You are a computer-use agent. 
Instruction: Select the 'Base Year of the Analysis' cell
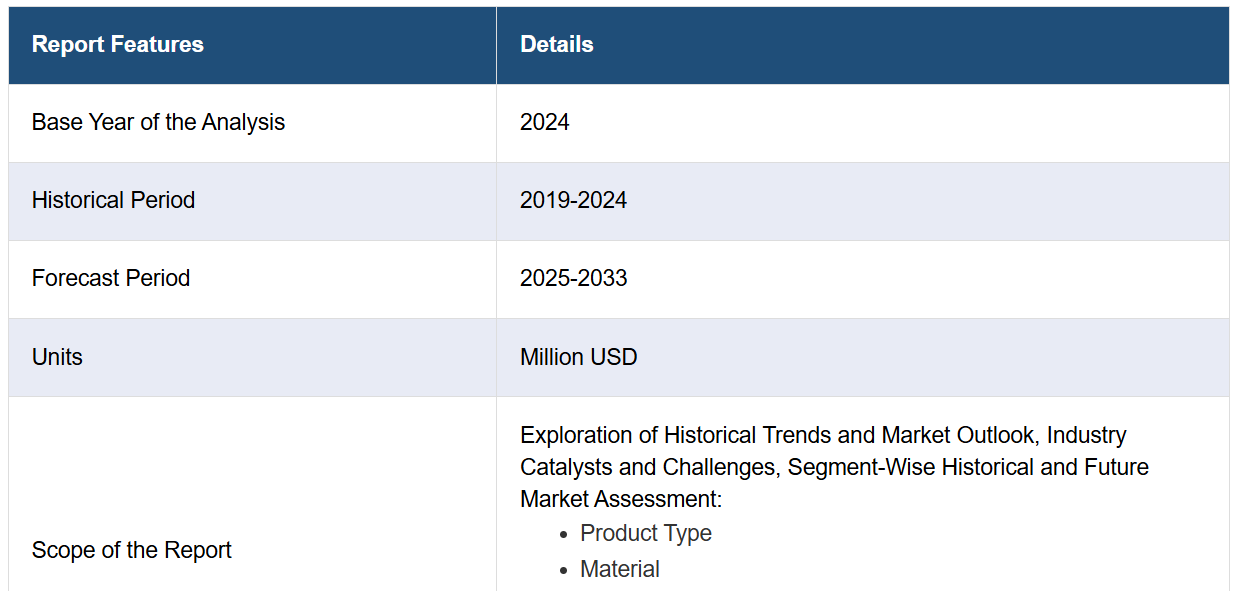[252, 123]
